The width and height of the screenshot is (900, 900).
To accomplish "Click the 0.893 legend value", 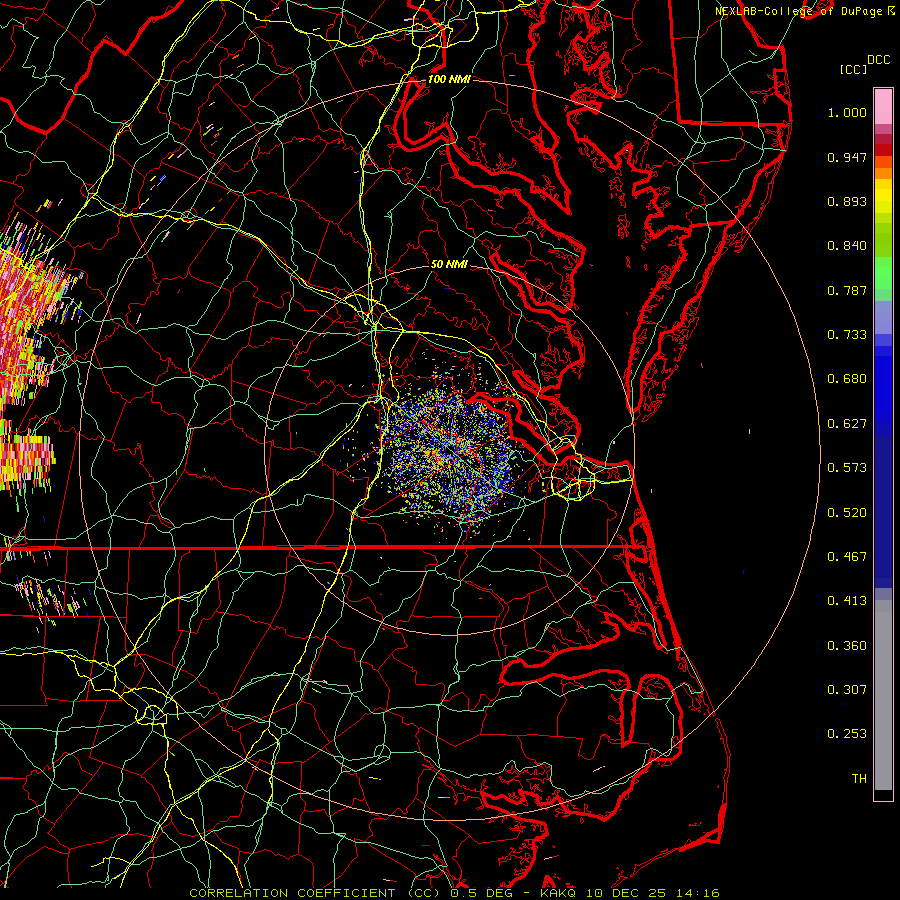I will 847,201.
